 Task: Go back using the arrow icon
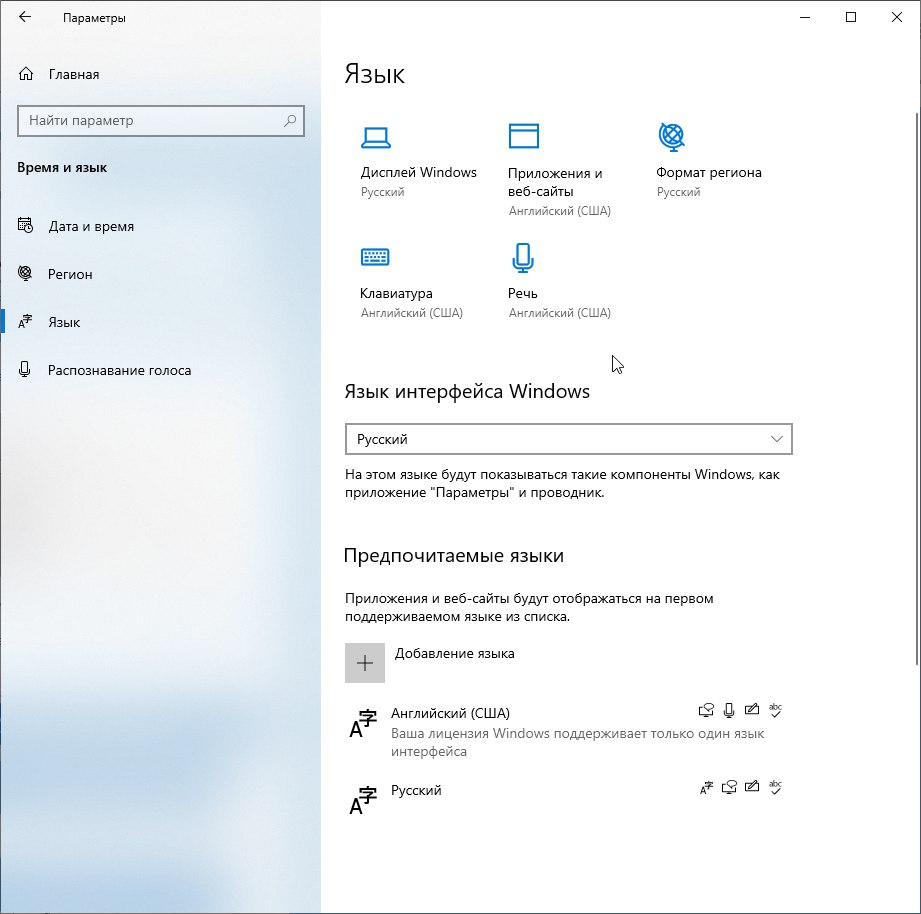pos(25,17)
